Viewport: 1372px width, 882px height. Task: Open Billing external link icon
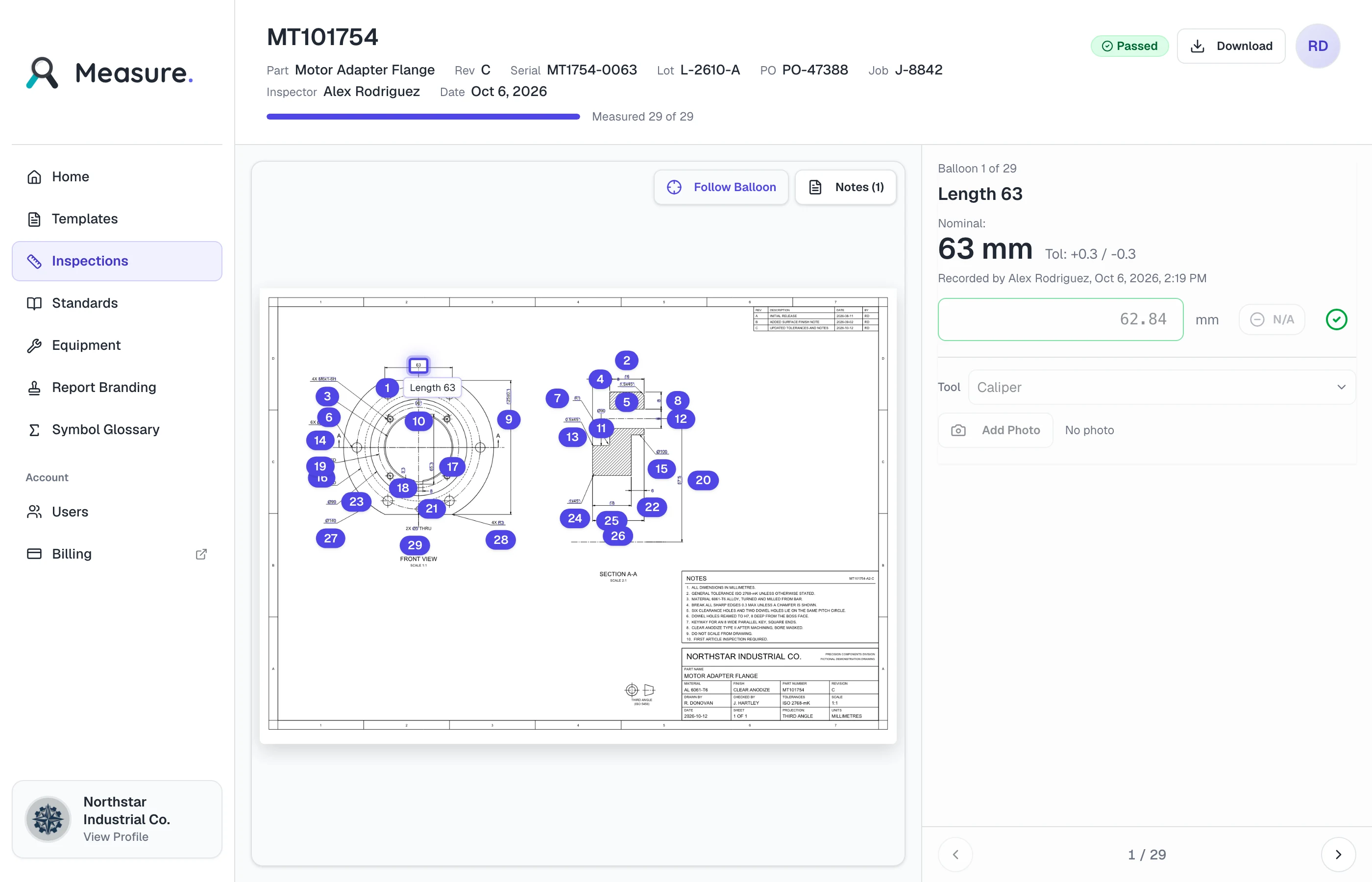coord(201,554)
